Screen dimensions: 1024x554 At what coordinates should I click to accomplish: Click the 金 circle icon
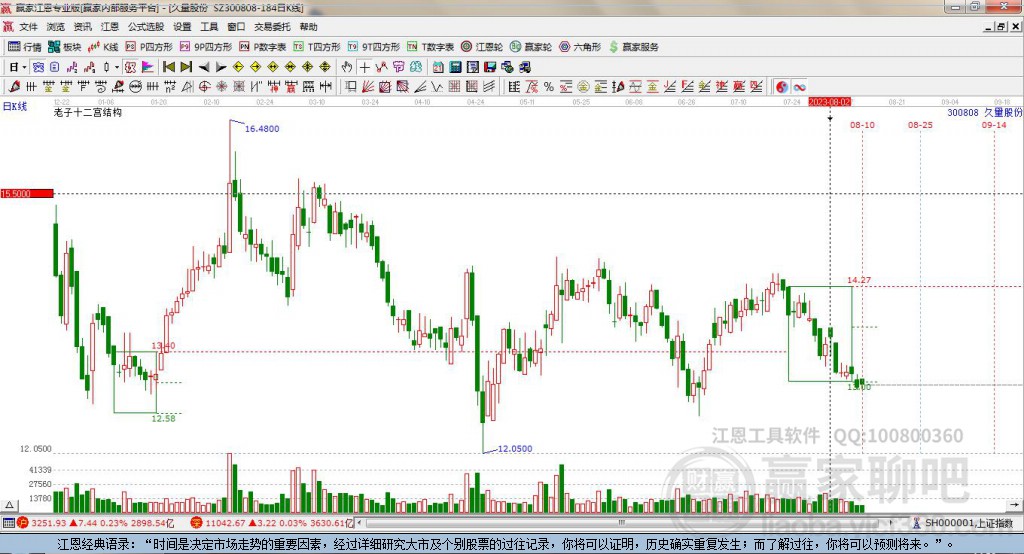click(583, 87)
